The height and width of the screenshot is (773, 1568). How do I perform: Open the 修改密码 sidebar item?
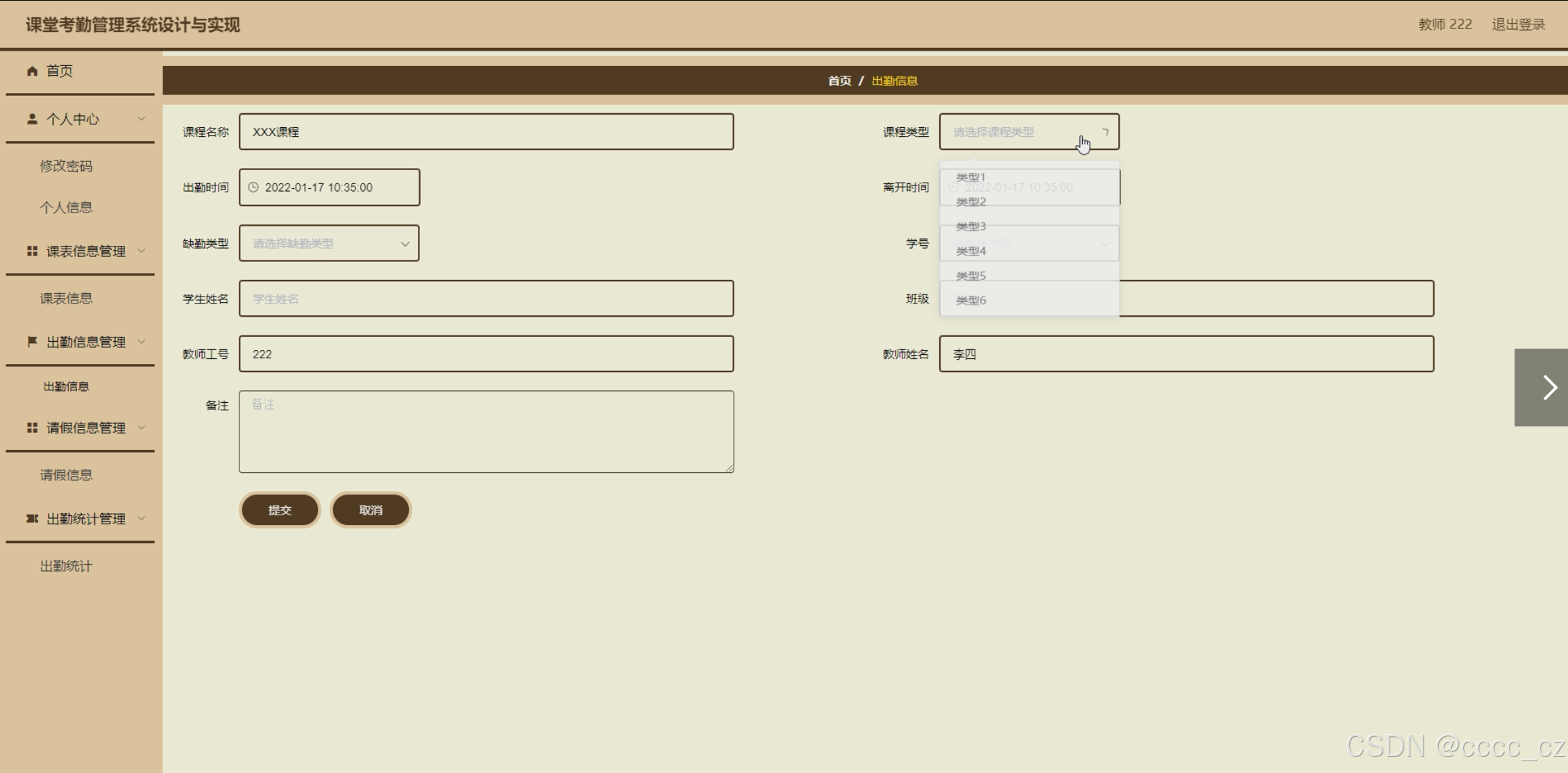[66, 166]
